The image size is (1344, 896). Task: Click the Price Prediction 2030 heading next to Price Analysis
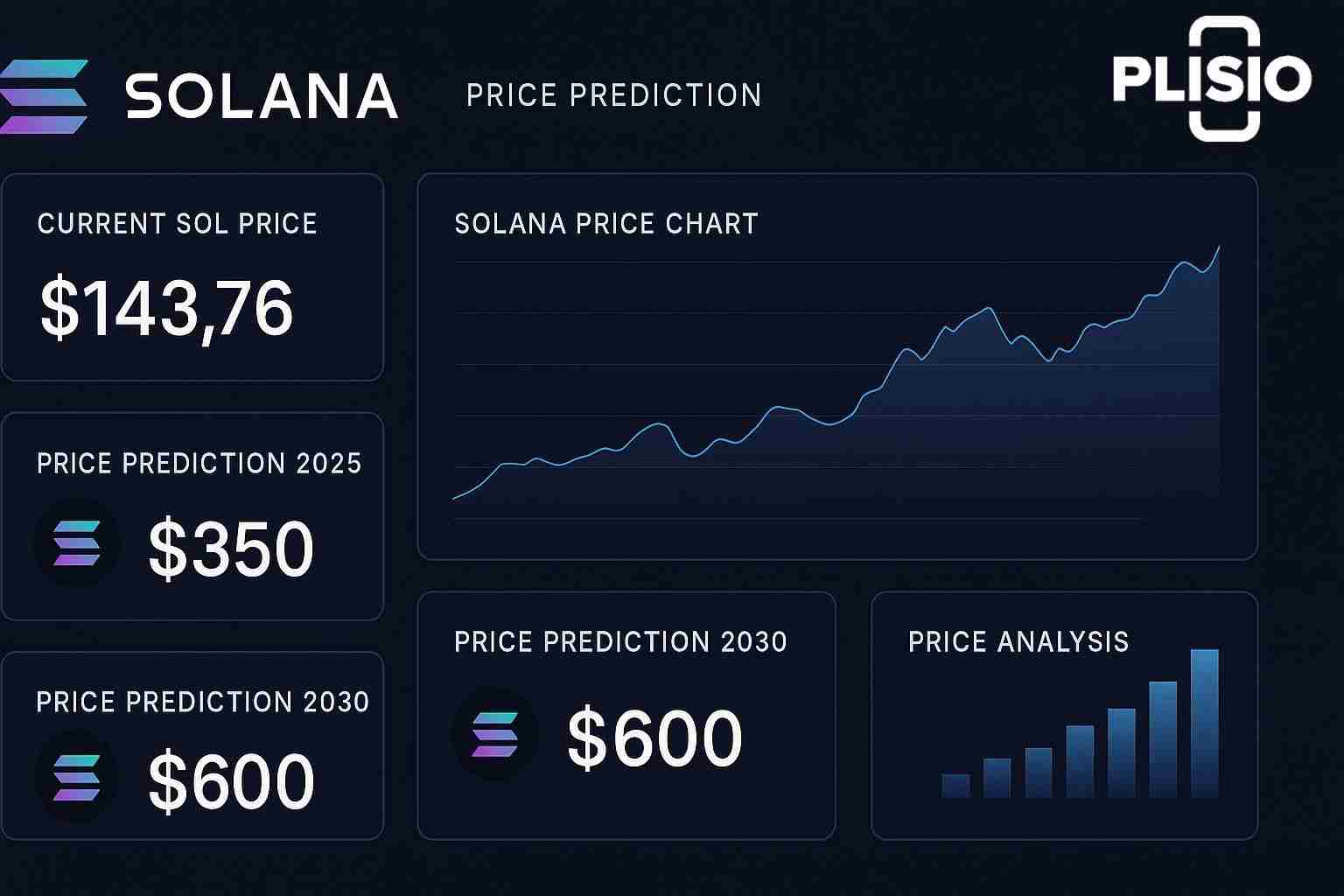(620, 642)
